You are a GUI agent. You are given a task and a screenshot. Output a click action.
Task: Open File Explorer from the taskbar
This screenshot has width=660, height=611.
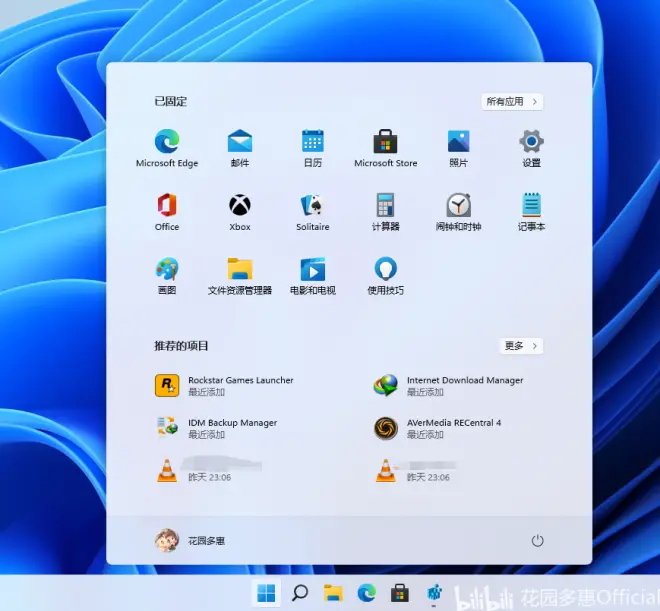pos(333,593)
